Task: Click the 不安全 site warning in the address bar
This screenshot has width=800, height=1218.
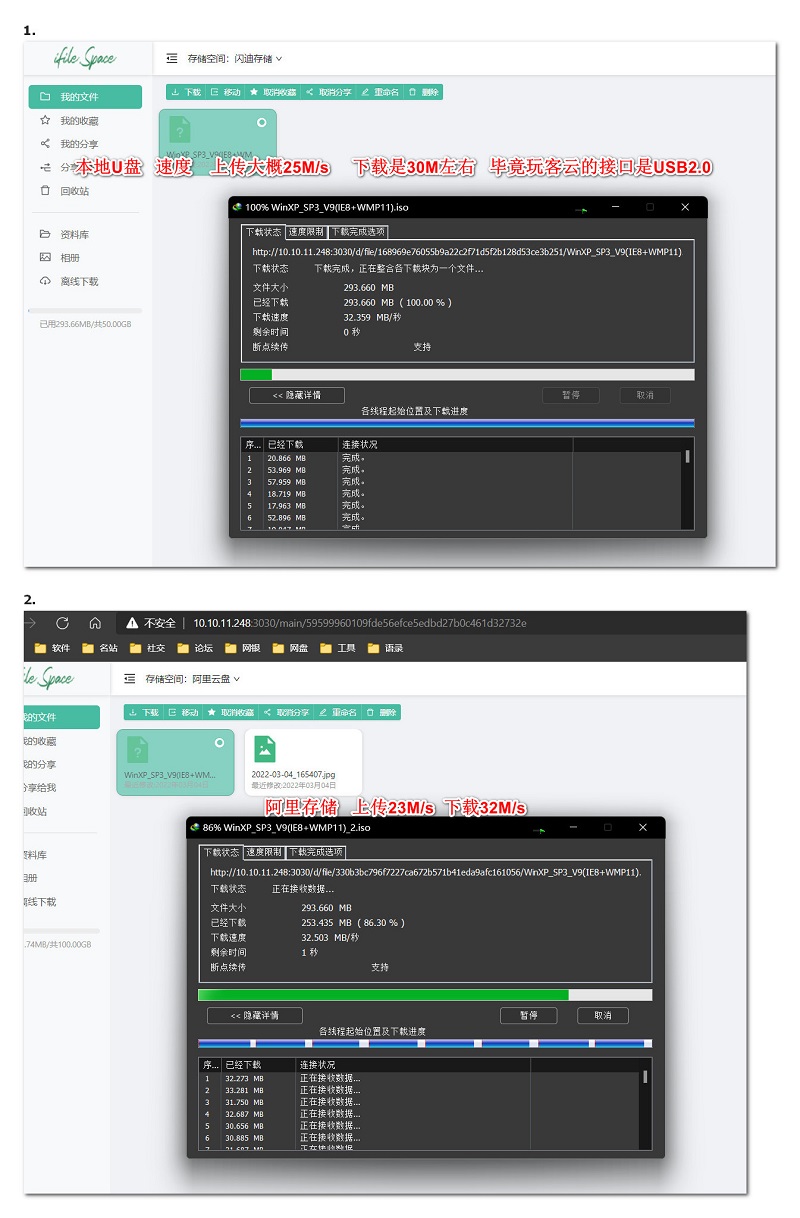Action: coord(151,623)
